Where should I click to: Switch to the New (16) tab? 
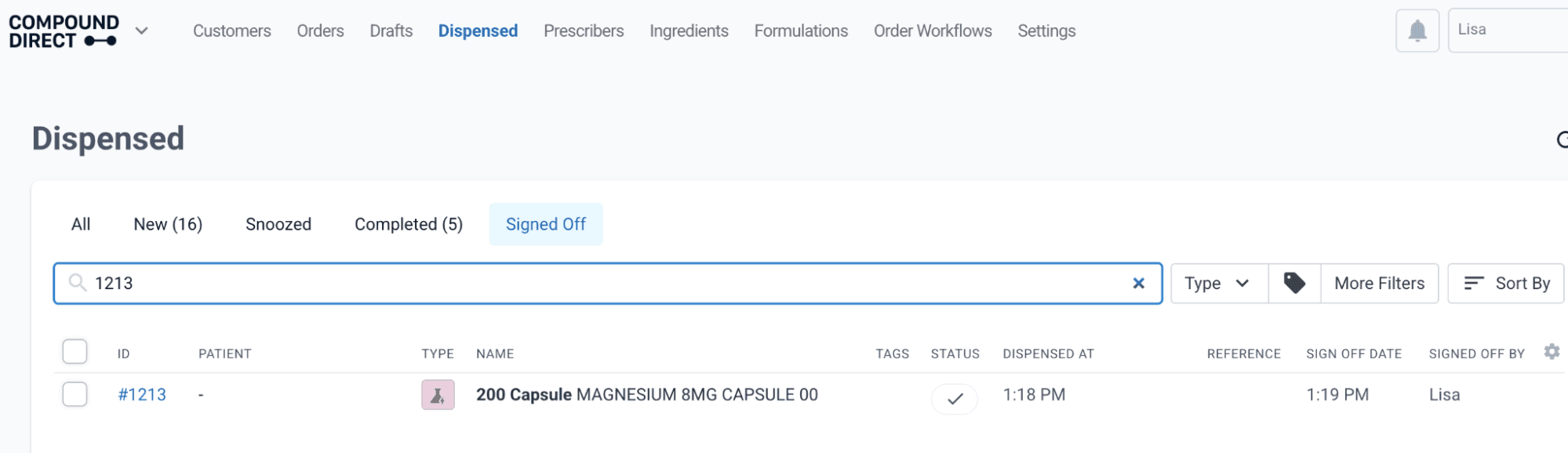[x=168, y=224]
